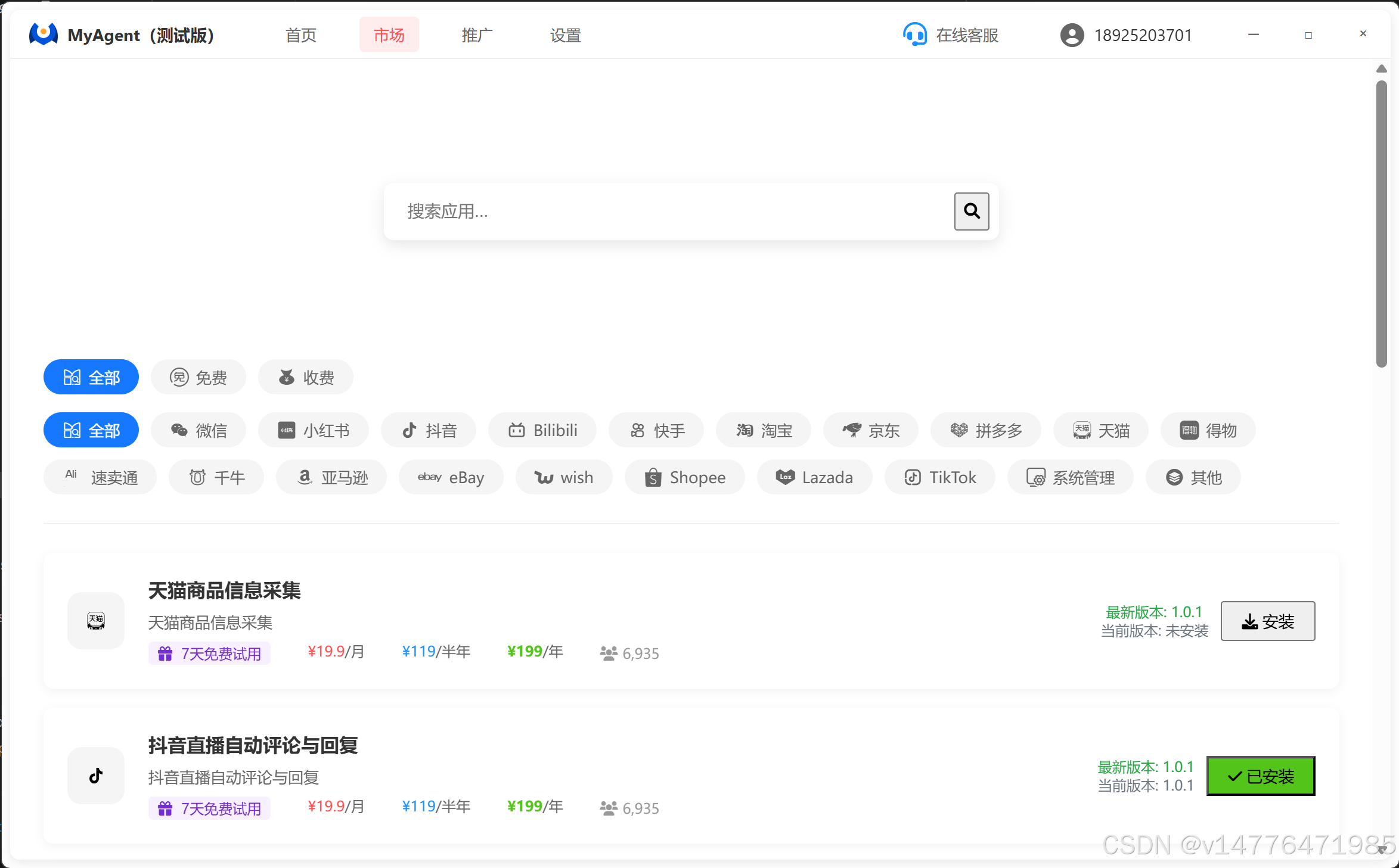Screen dimensions: 1399x868
Task: Click the 天猫商品信息采集 title
Action: pos(224,590)
